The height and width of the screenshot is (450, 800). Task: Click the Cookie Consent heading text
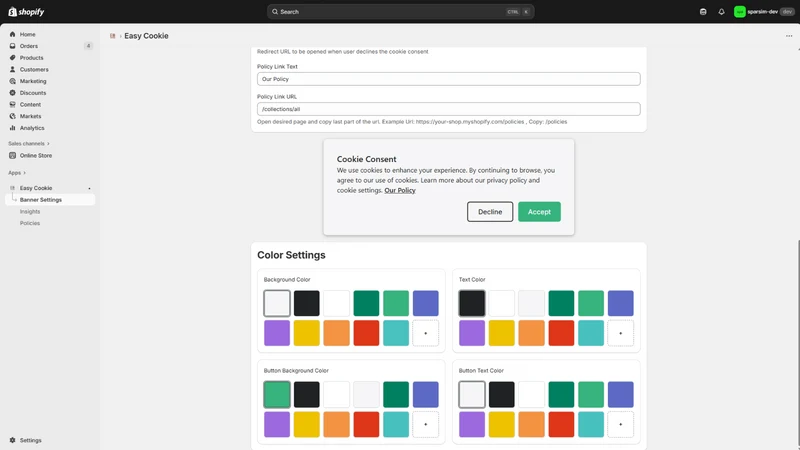click(366, 159)
